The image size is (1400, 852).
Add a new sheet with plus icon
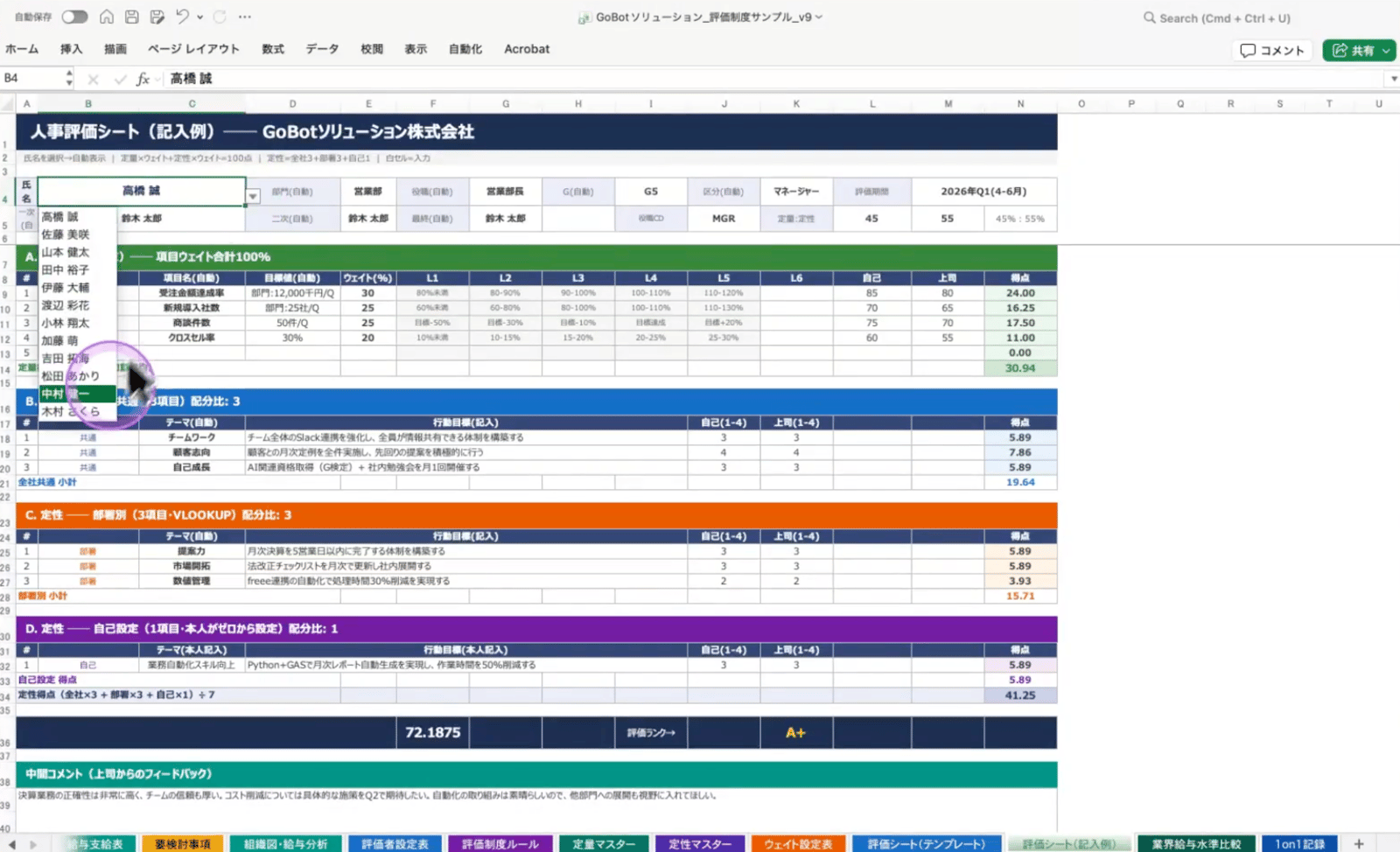(x=1359, y=844)
